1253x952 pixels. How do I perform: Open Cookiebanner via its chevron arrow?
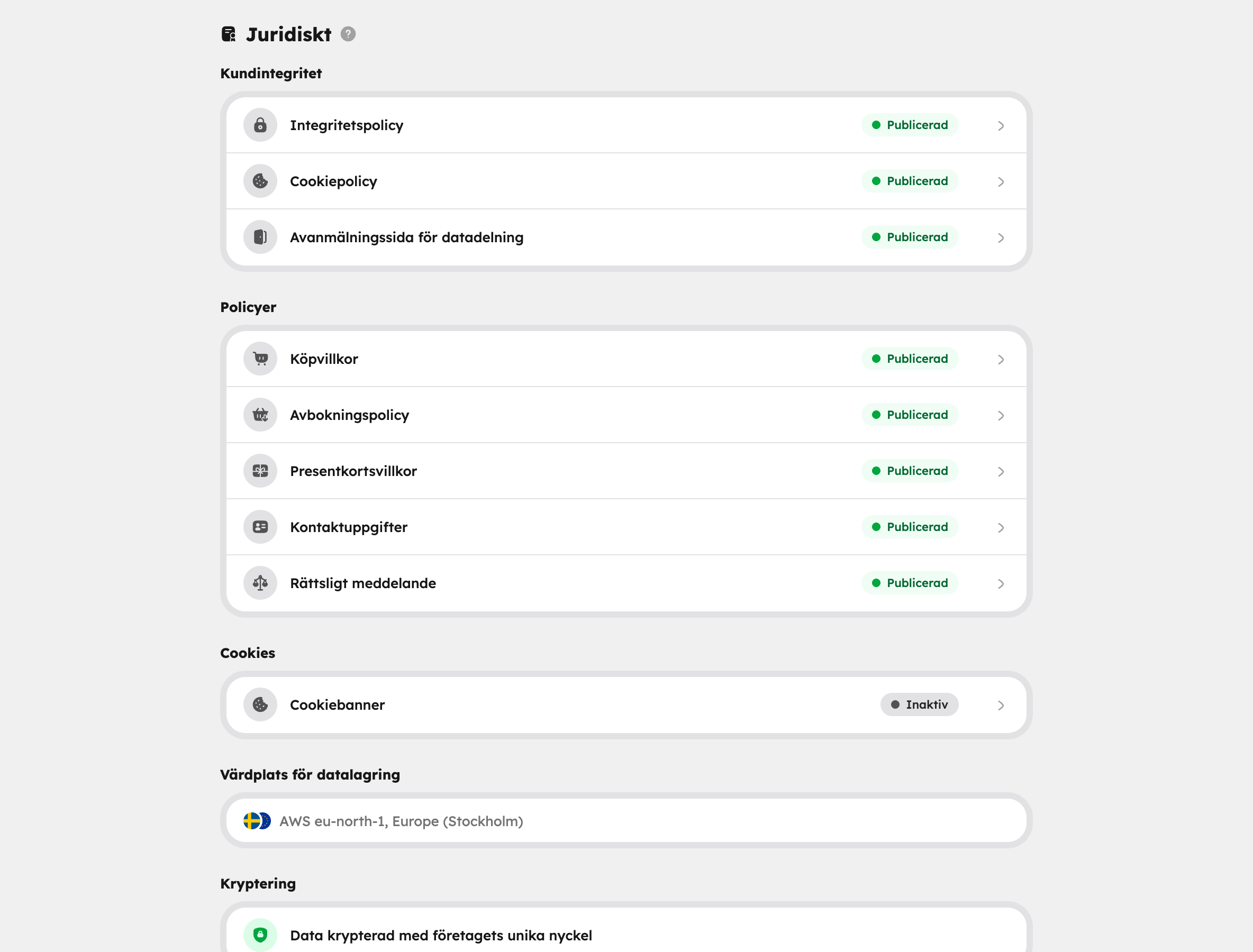pos(1001,705)
